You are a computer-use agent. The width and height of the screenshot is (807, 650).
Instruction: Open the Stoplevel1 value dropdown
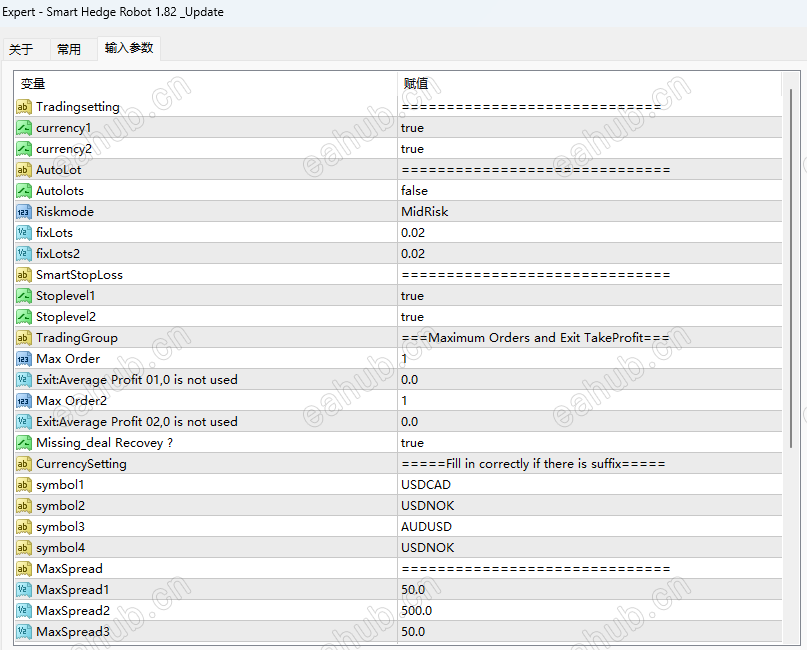(588, 296)
